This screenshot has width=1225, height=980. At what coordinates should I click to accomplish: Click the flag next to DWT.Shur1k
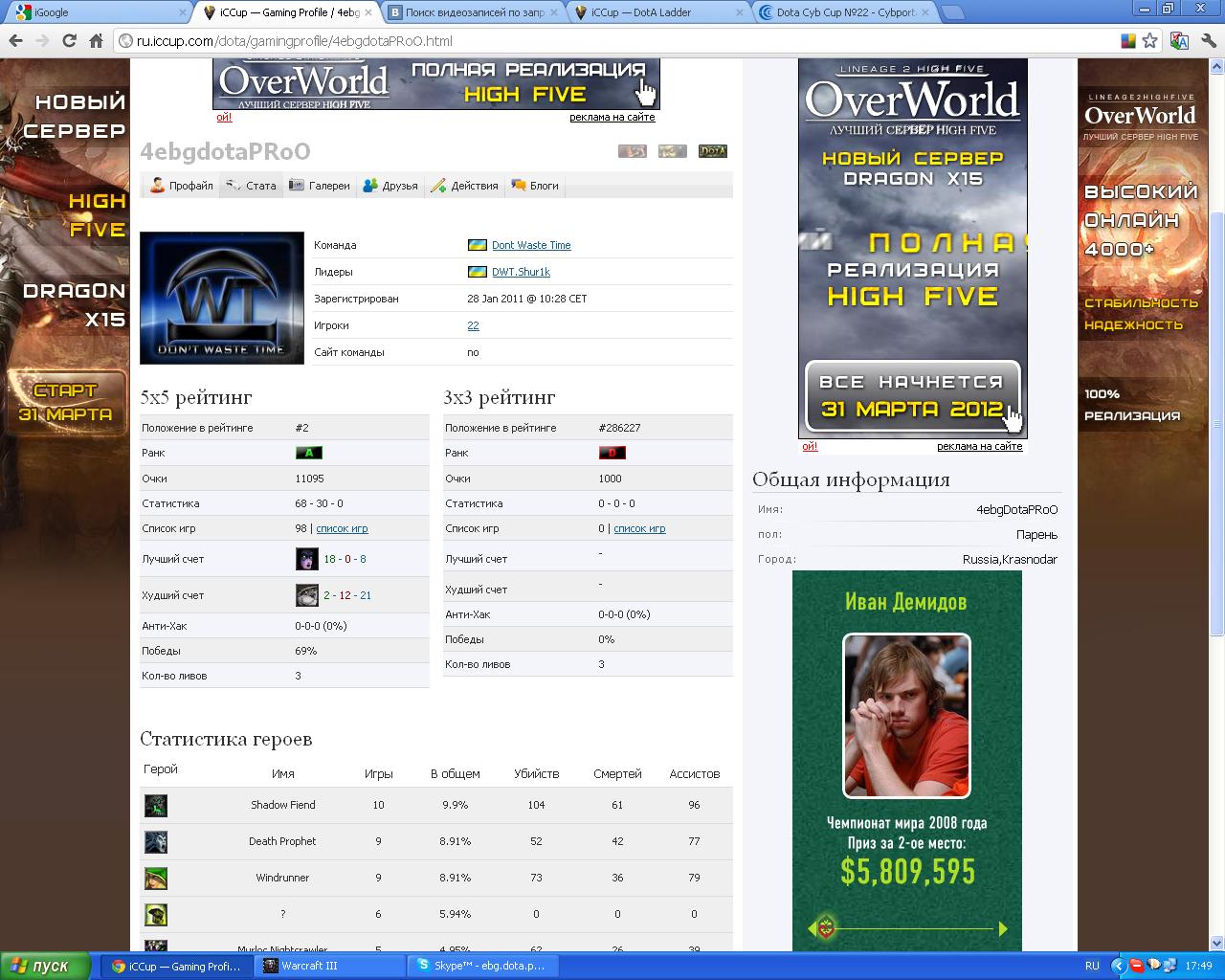pyautogui.click(x=477, y=272)
